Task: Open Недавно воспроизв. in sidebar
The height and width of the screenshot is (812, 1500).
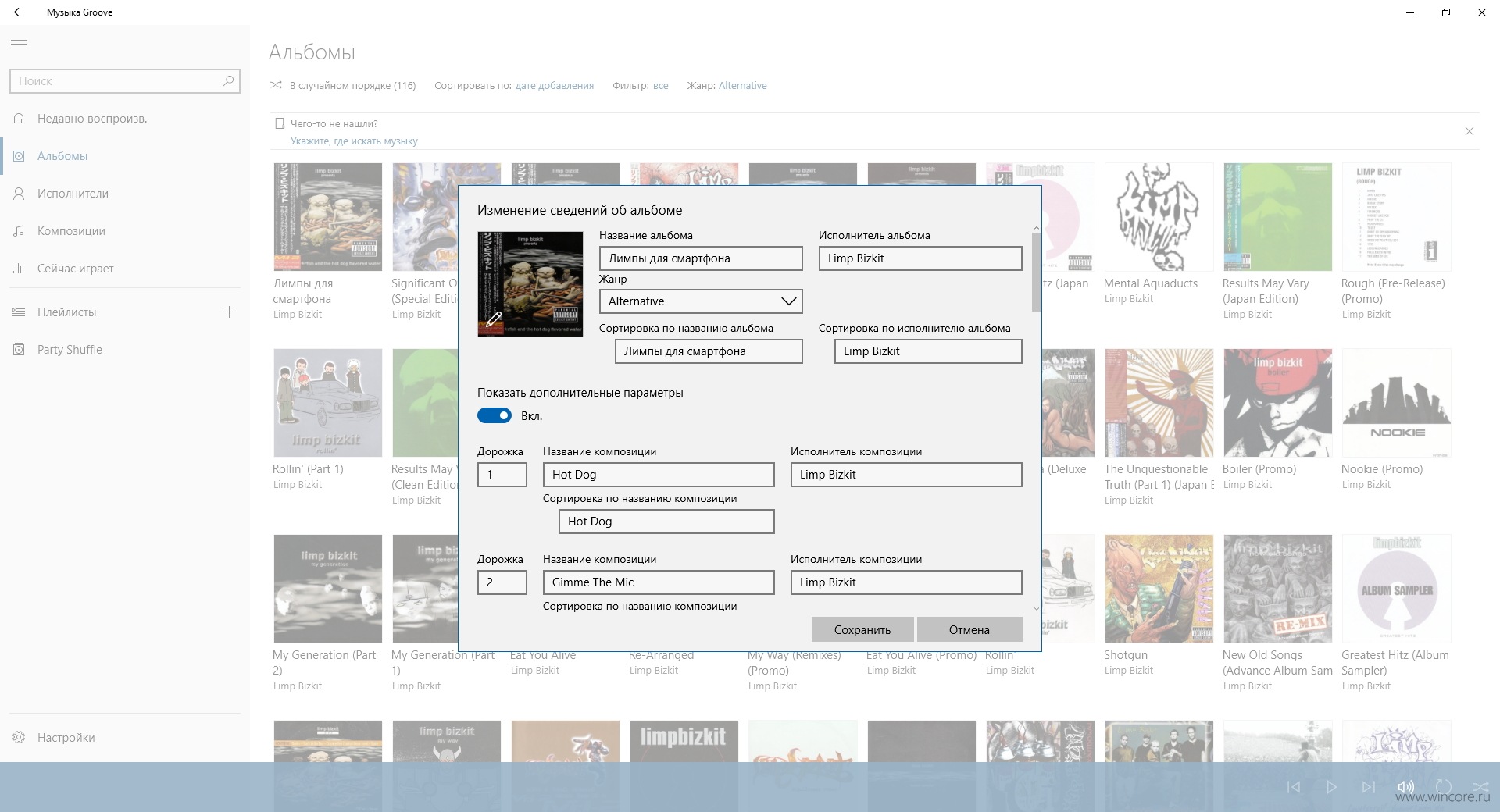Action: 125,119
